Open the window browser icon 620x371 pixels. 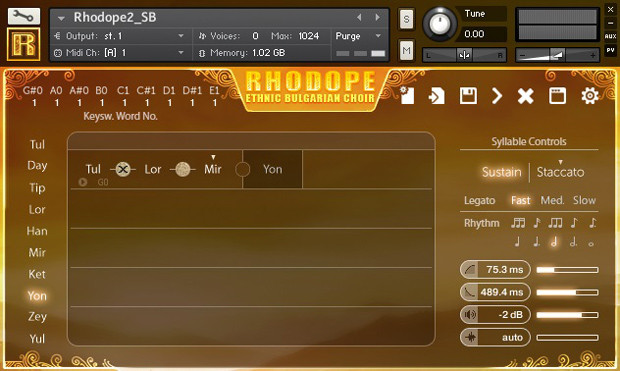pyautogui.click(x=558, y=96)
